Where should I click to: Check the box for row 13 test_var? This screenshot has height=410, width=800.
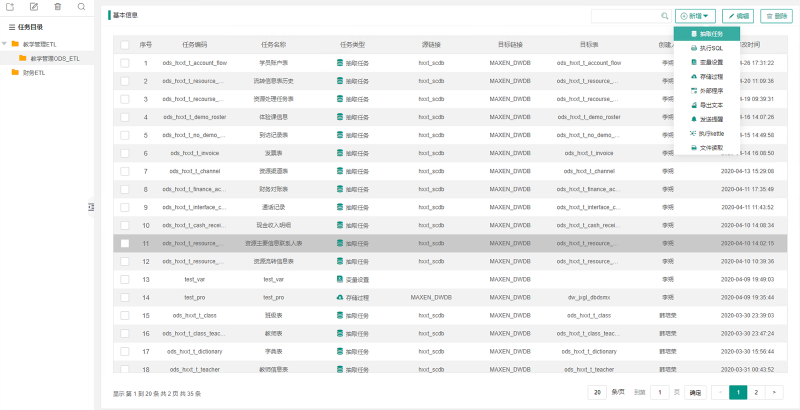point(125,279)
